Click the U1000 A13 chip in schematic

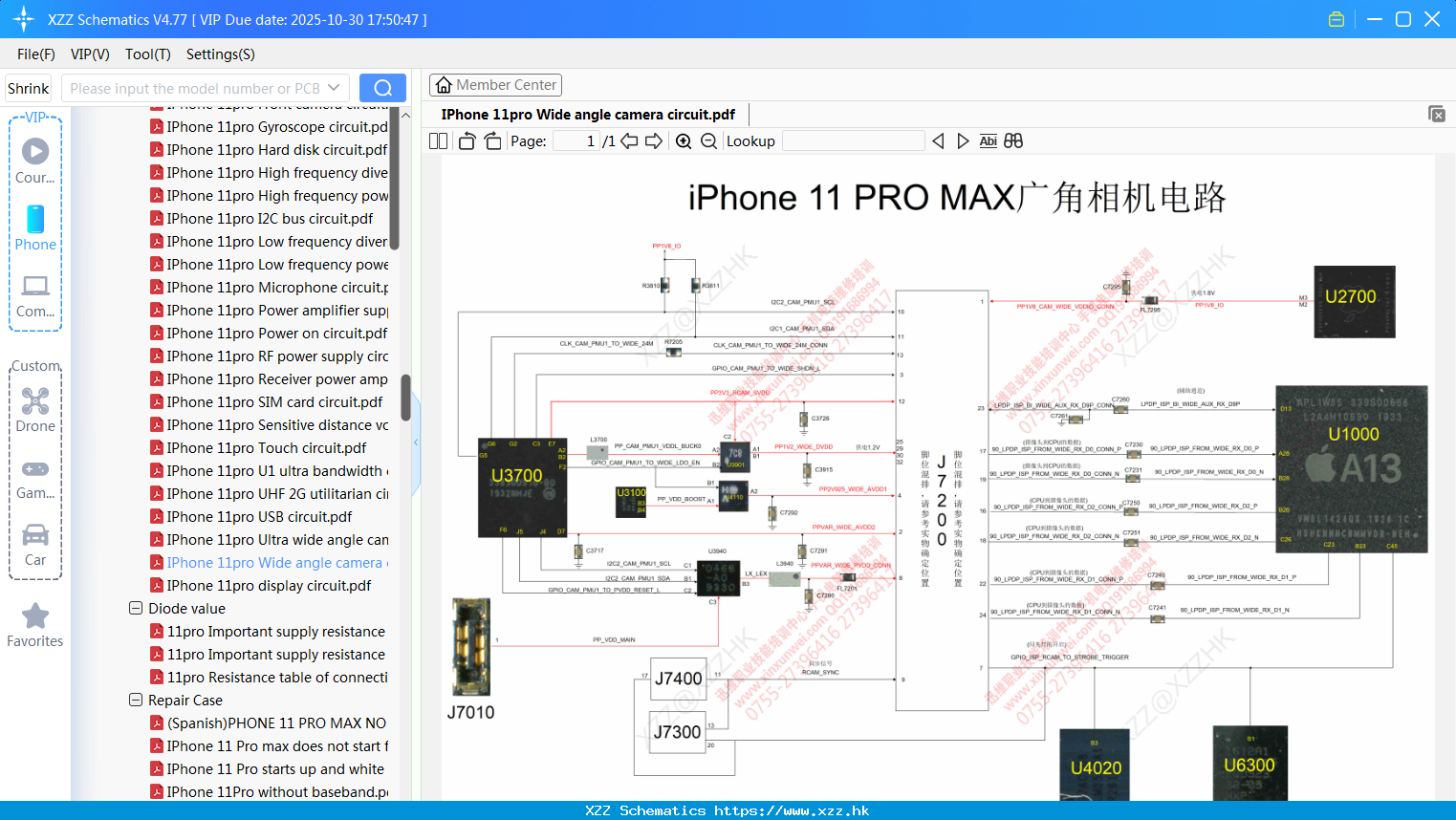1351,468
